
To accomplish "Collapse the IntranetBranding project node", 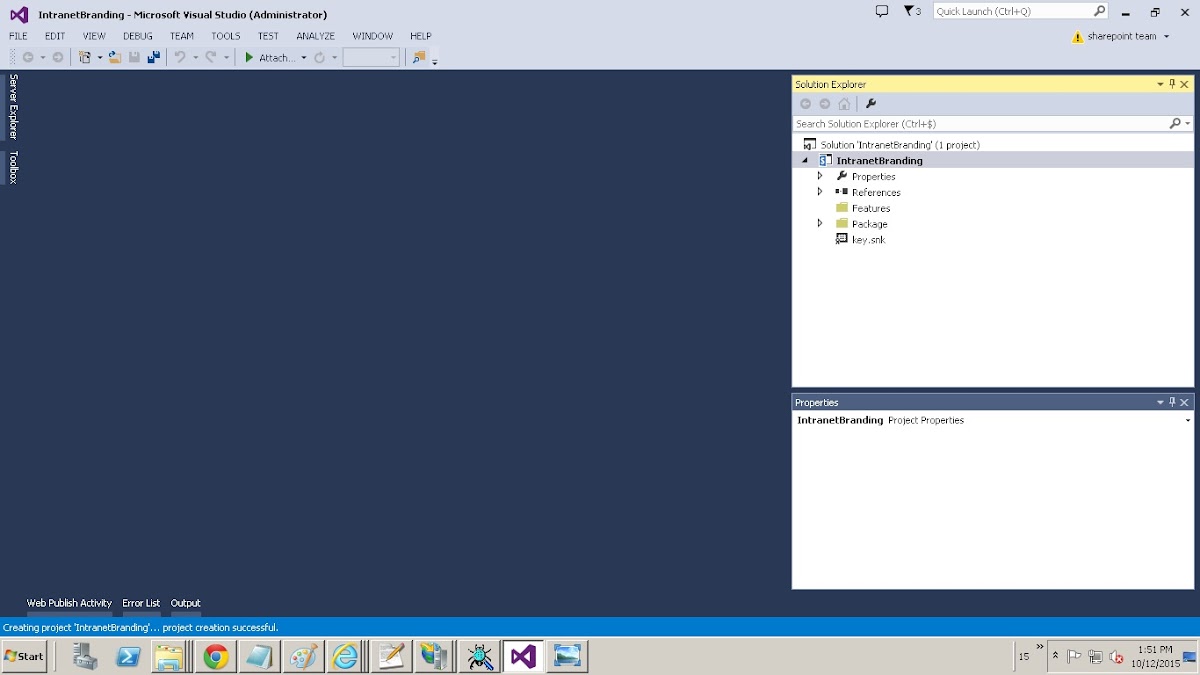I will pyautogui.click(x=805, y=160).
